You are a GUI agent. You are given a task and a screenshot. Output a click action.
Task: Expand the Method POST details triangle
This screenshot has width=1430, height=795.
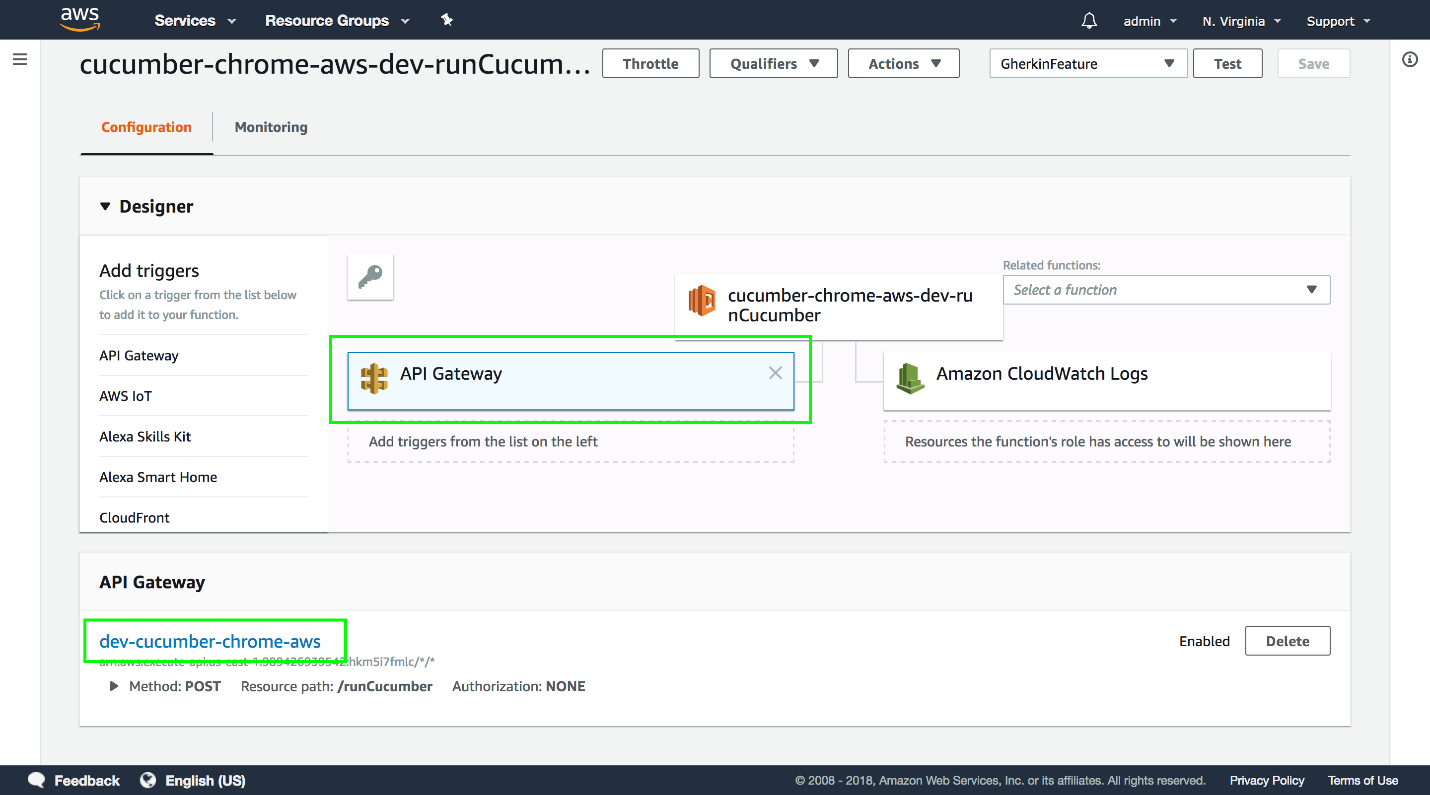click(x=115, y=687)
